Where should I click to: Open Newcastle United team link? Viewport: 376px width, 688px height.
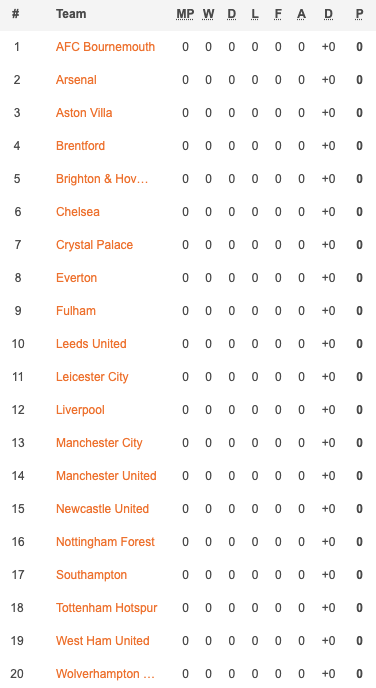coord(102,509)
